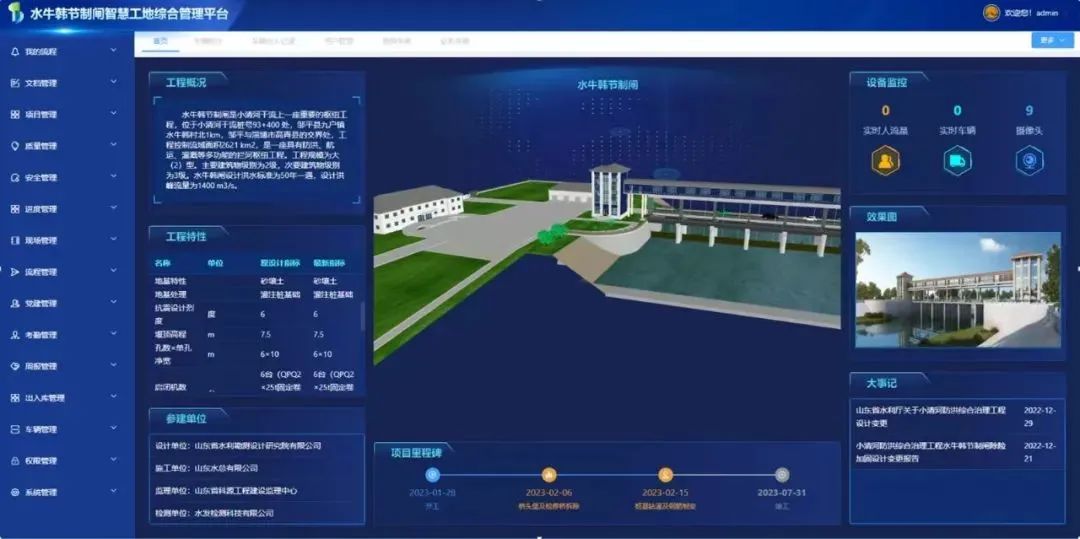Open the 摄像头 camera icon
Image resolution: width=1080 pixels, height=539 pixels.
[x=1029, y=160]
